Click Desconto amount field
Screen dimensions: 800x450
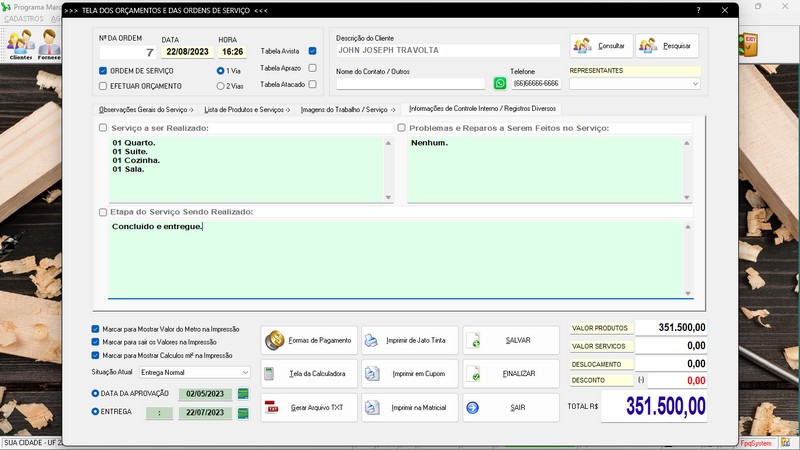tap(677, 381)
